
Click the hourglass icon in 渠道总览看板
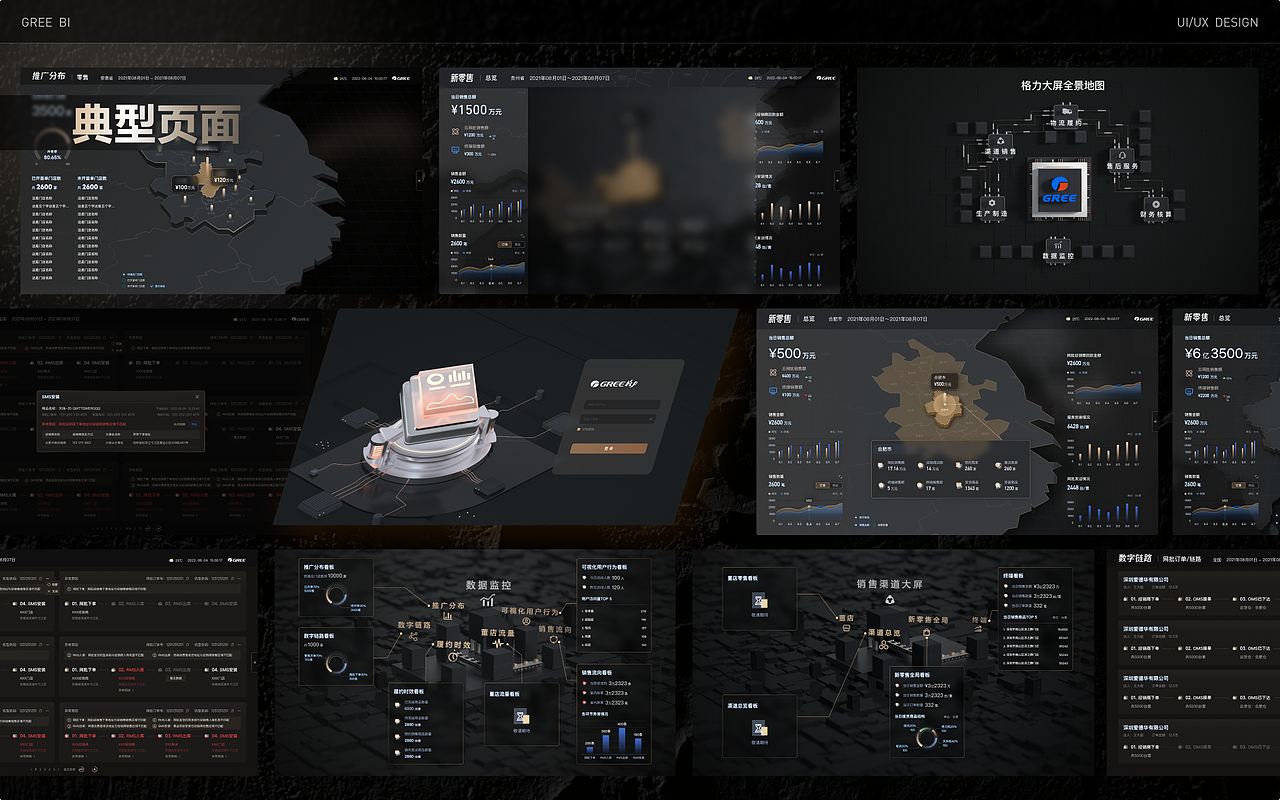(760, 727)
